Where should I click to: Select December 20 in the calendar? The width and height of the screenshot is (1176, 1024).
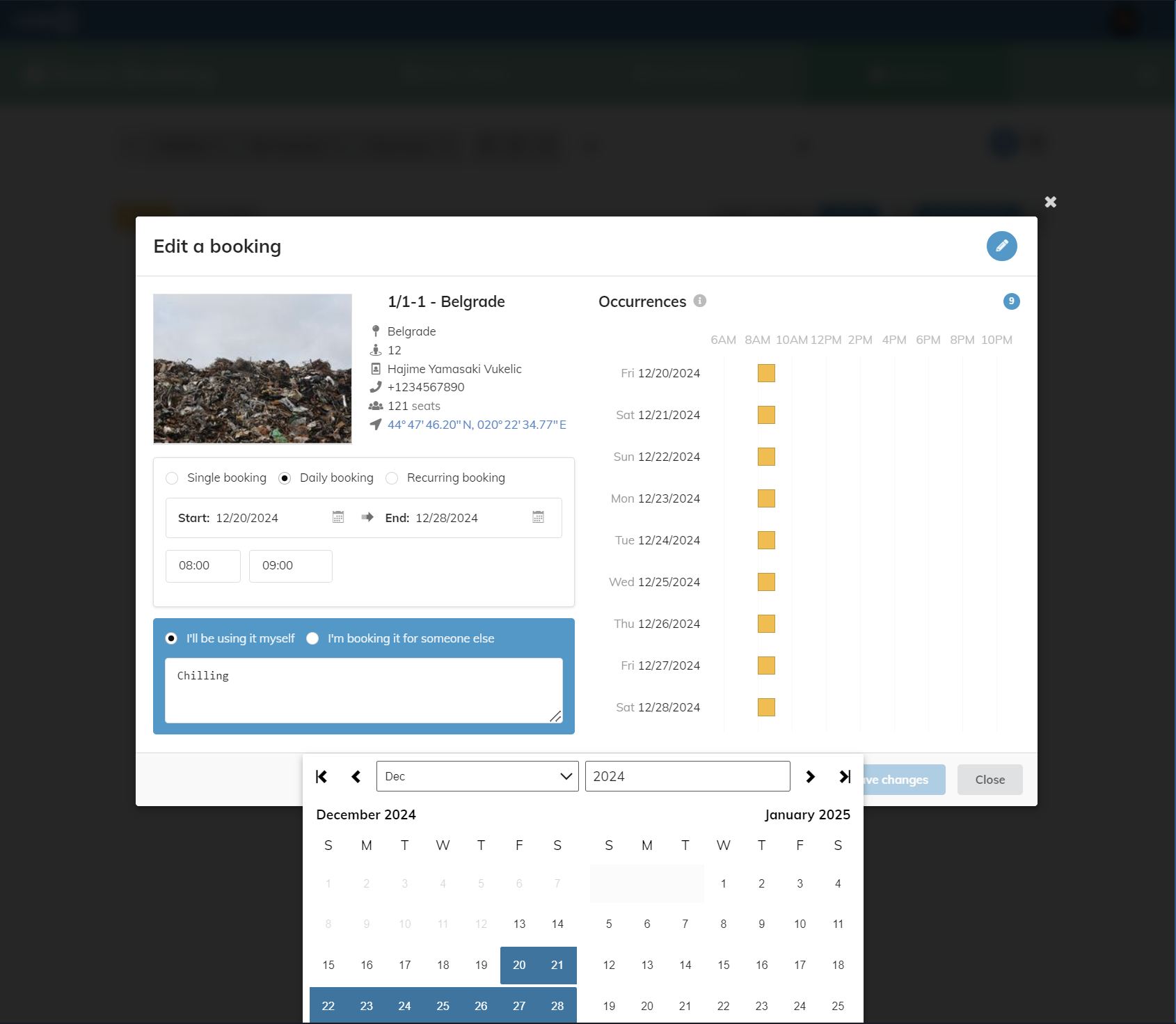coord(519,965)
